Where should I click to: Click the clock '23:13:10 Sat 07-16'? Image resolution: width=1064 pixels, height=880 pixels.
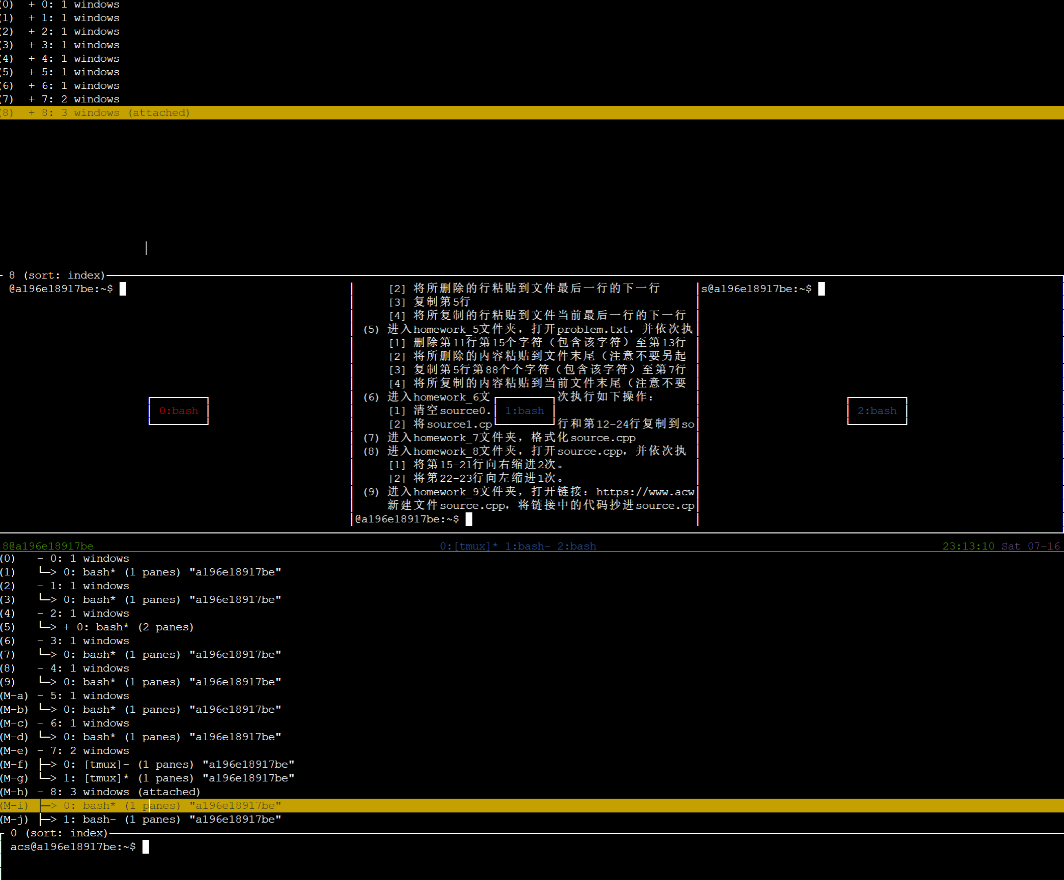1001,546
